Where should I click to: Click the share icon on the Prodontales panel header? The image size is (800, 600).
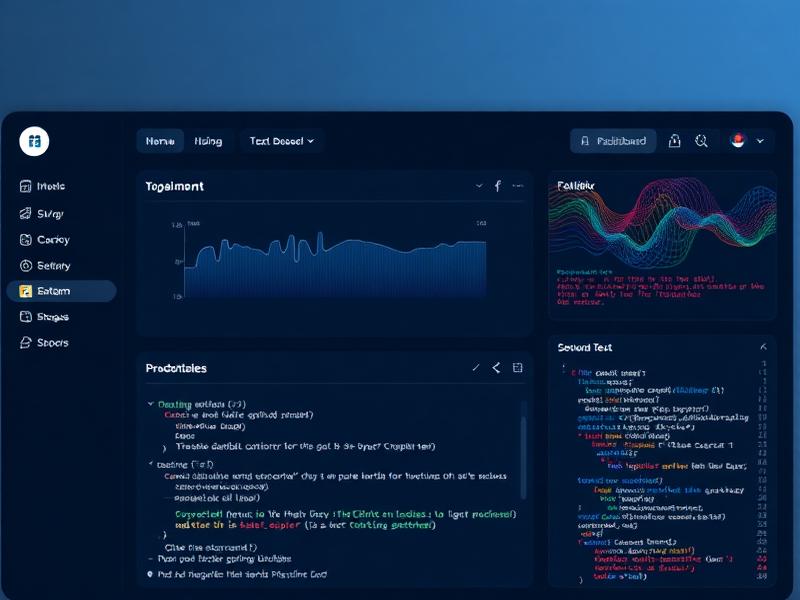[497, 367]
